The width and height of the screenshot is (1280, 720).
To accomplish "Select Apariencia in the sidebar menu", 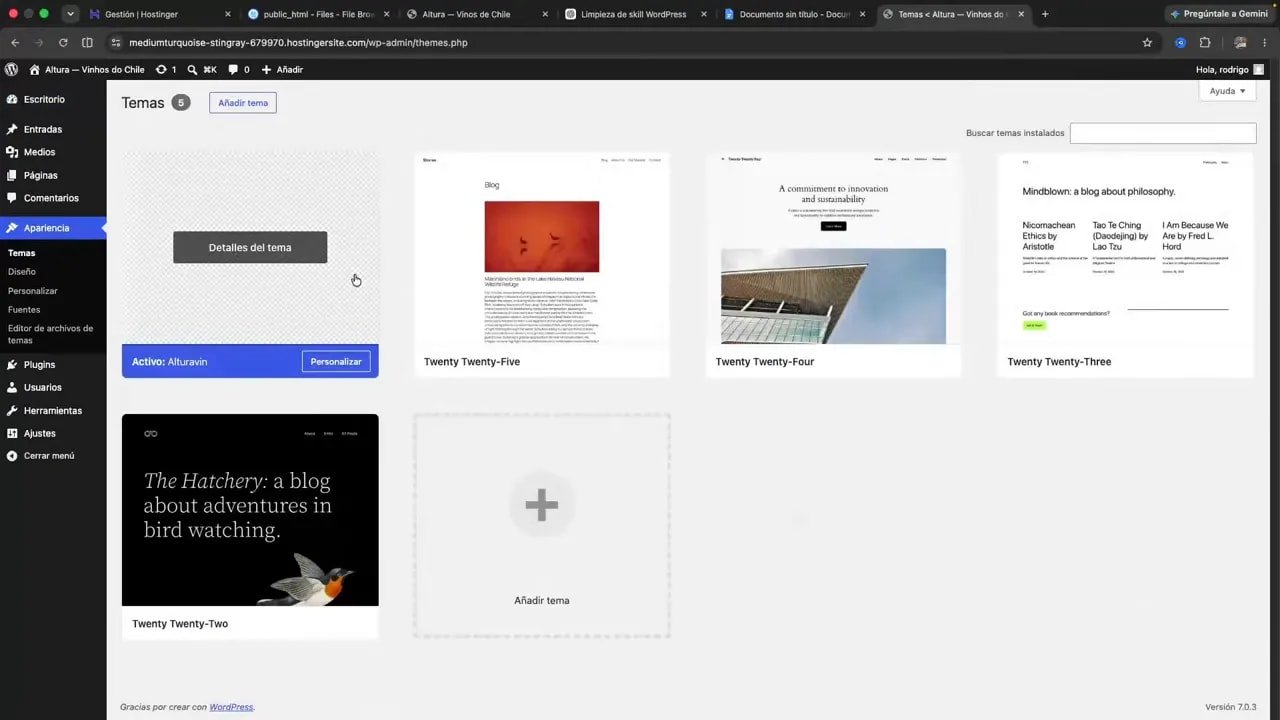I will (x=53, y=228).
